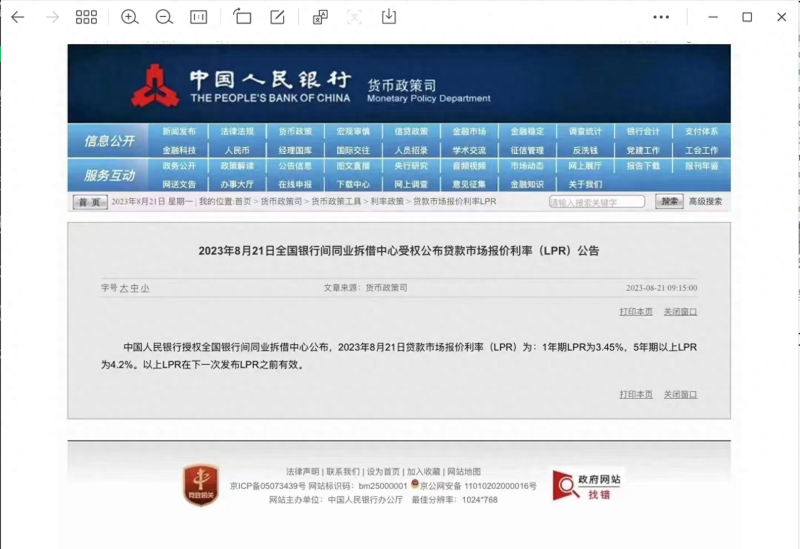
Task: Open the 信贷政策 menu item
Action: tap(411, 132)
